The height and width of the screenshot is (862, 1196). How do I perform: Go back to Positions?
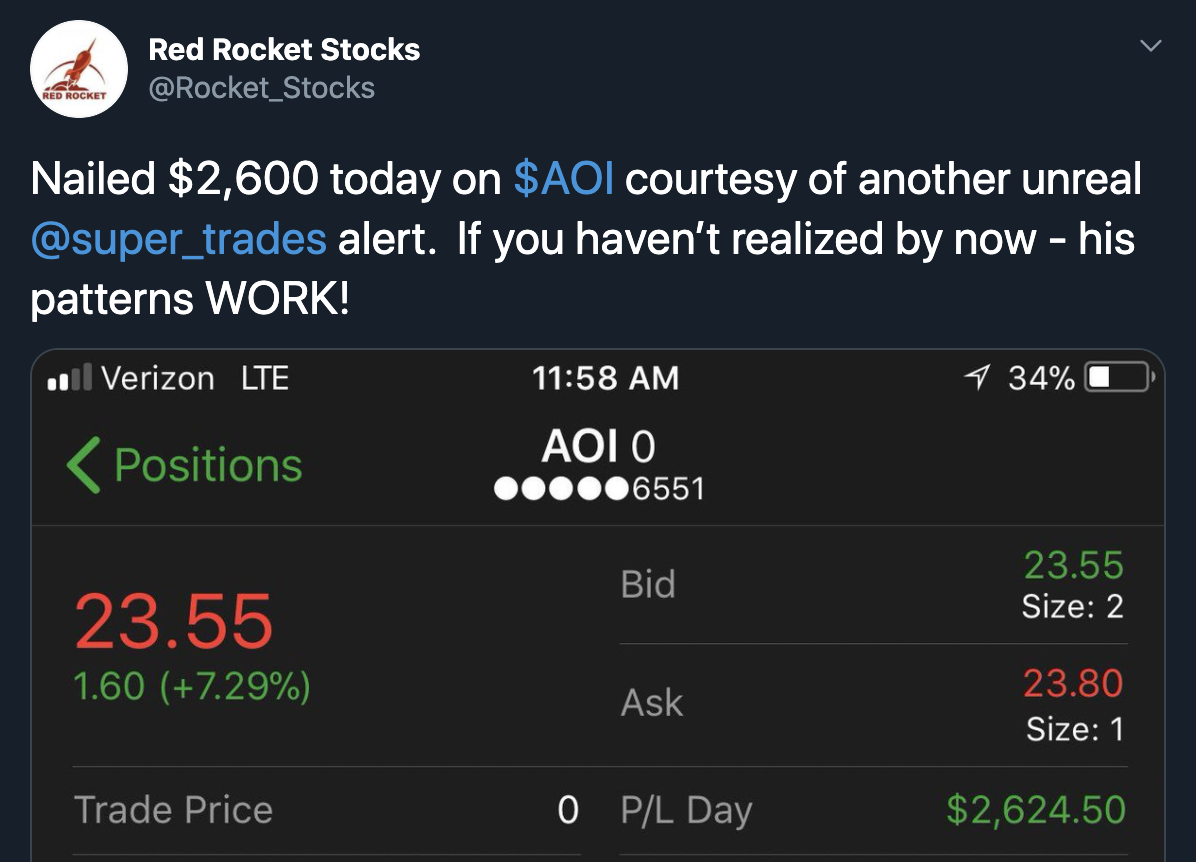(x=207, y=466)
